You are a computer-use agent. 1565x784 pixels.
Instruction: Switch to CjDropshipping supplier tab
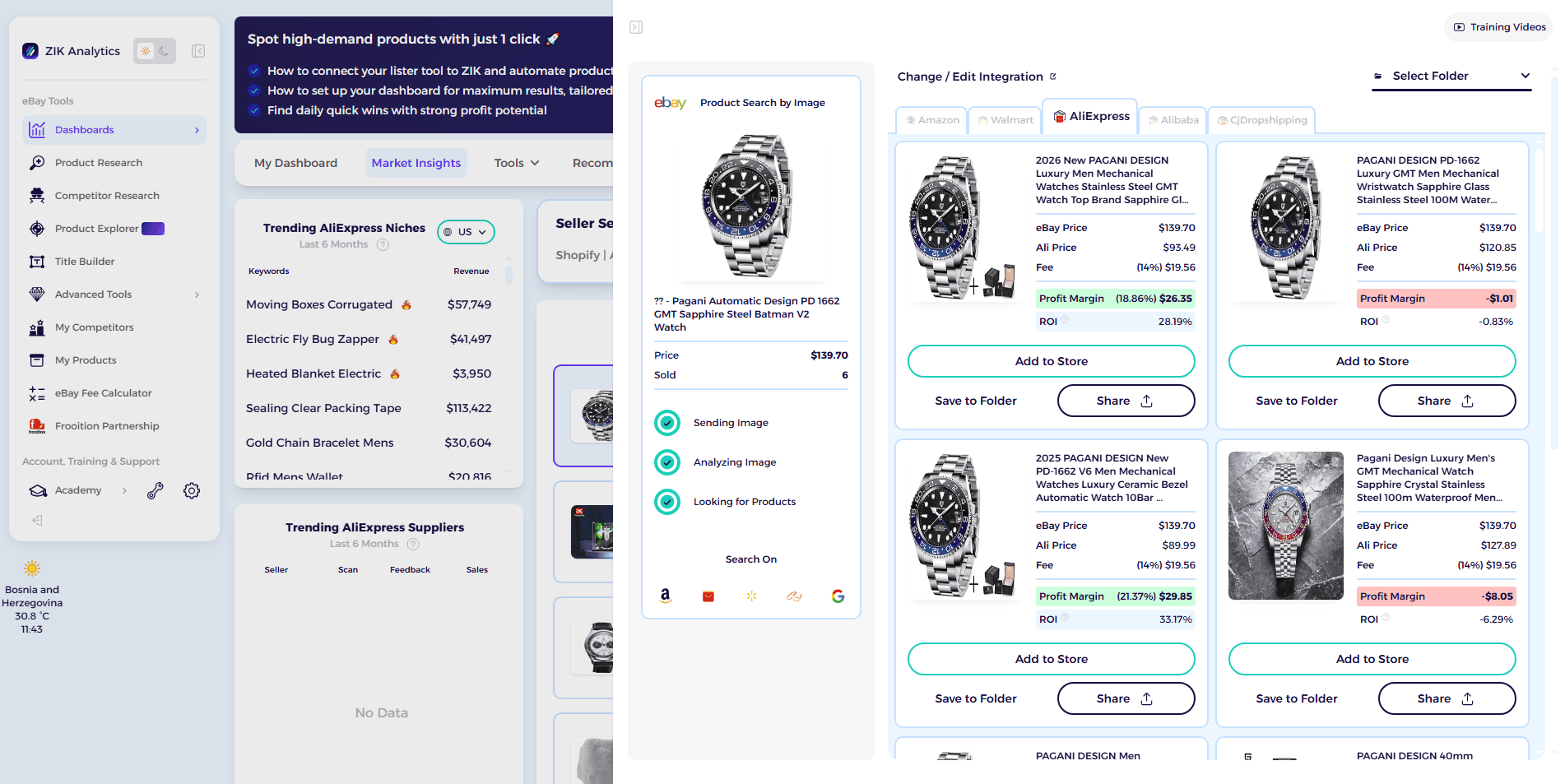(x=1262, y=120)
